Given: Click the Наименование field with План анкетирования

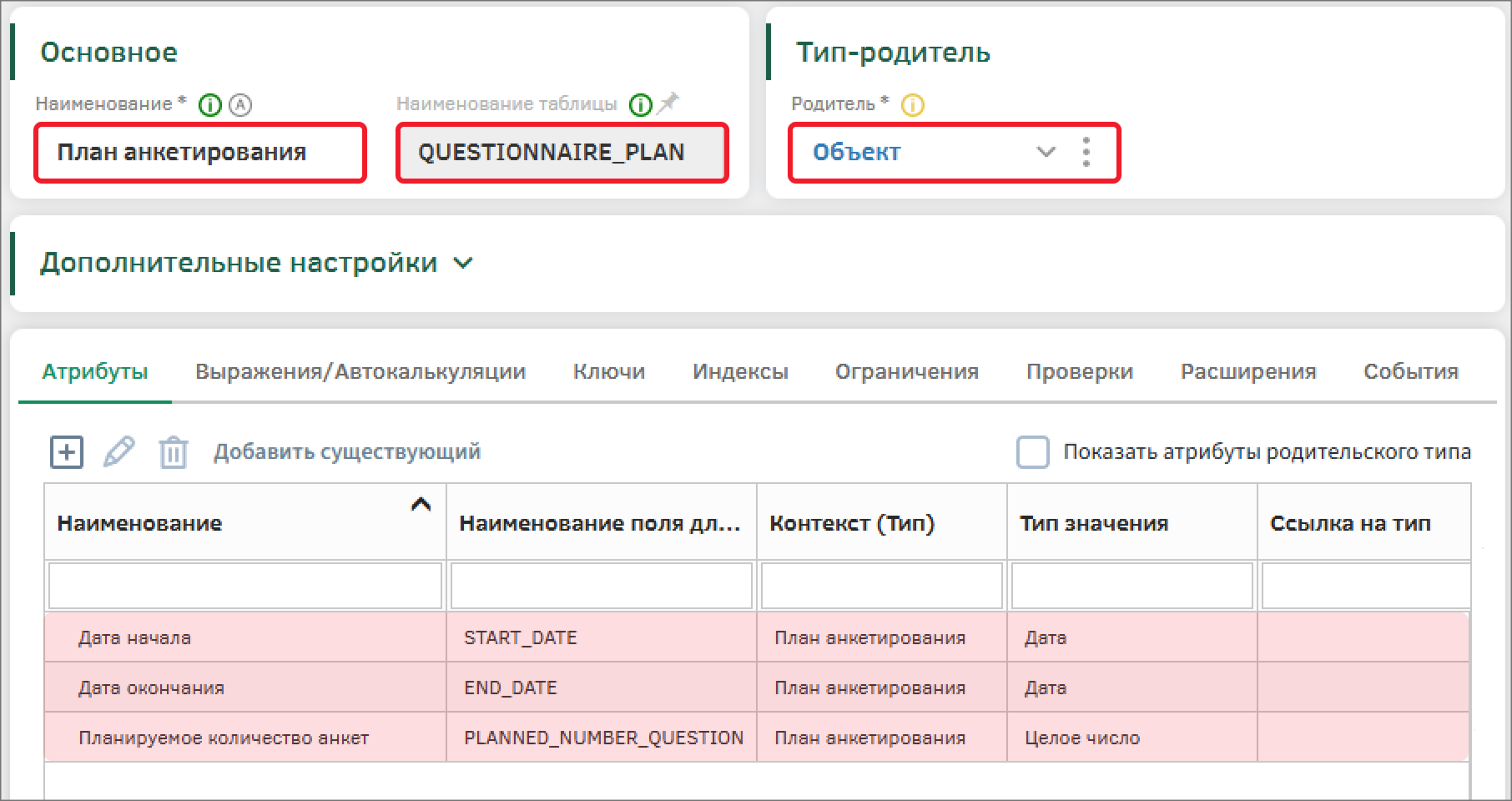Looking at the screenshot, I should [x=200, y=152].
